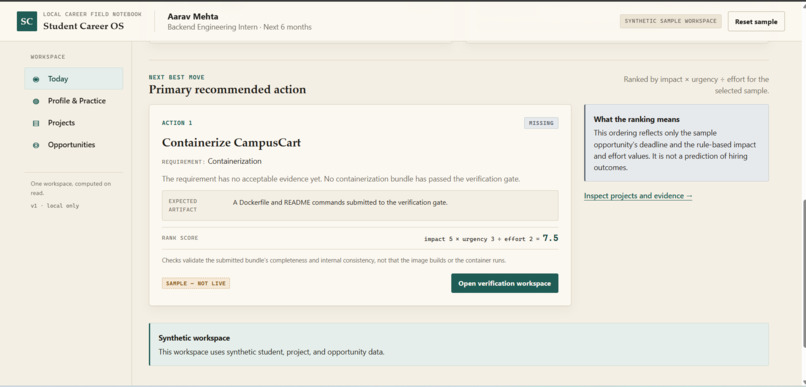
Task: Click the Primary recommended action heading
Action: tap(227, 90)
